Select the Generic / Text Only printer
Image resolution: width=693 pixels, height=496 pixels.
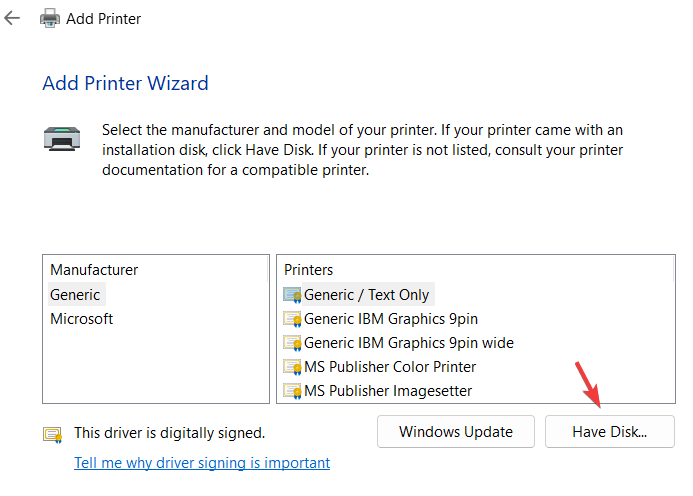366,294
